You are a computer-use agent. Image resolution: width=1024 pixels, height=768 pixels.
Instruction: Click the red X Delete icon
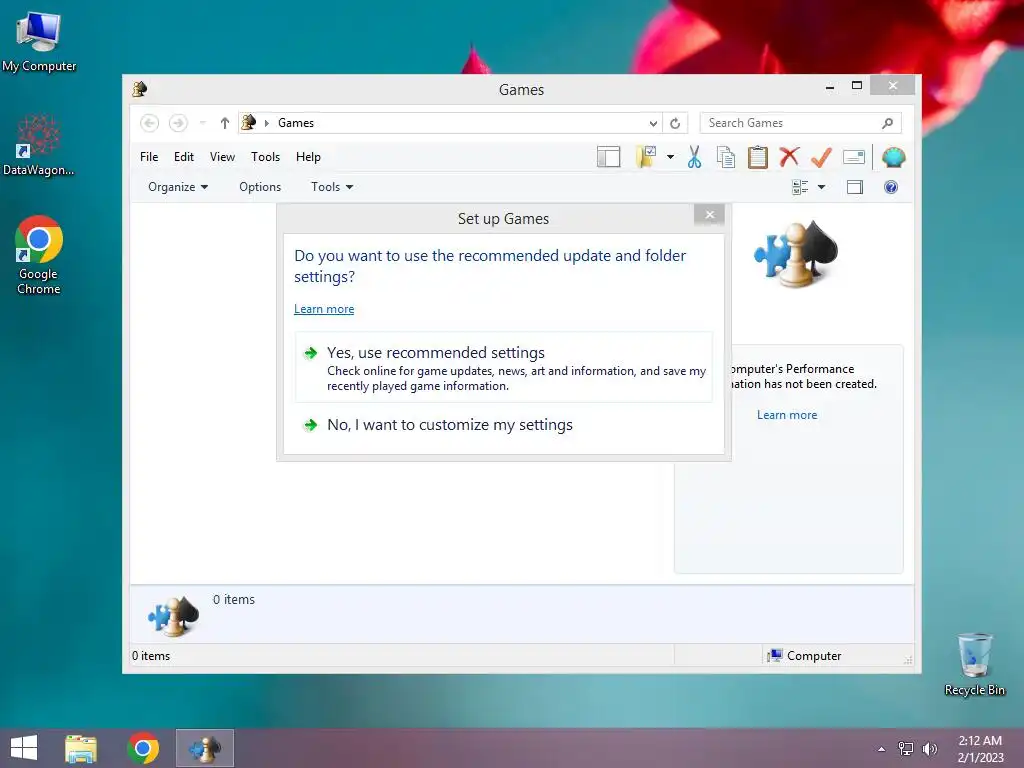click(x=790, y=157)
